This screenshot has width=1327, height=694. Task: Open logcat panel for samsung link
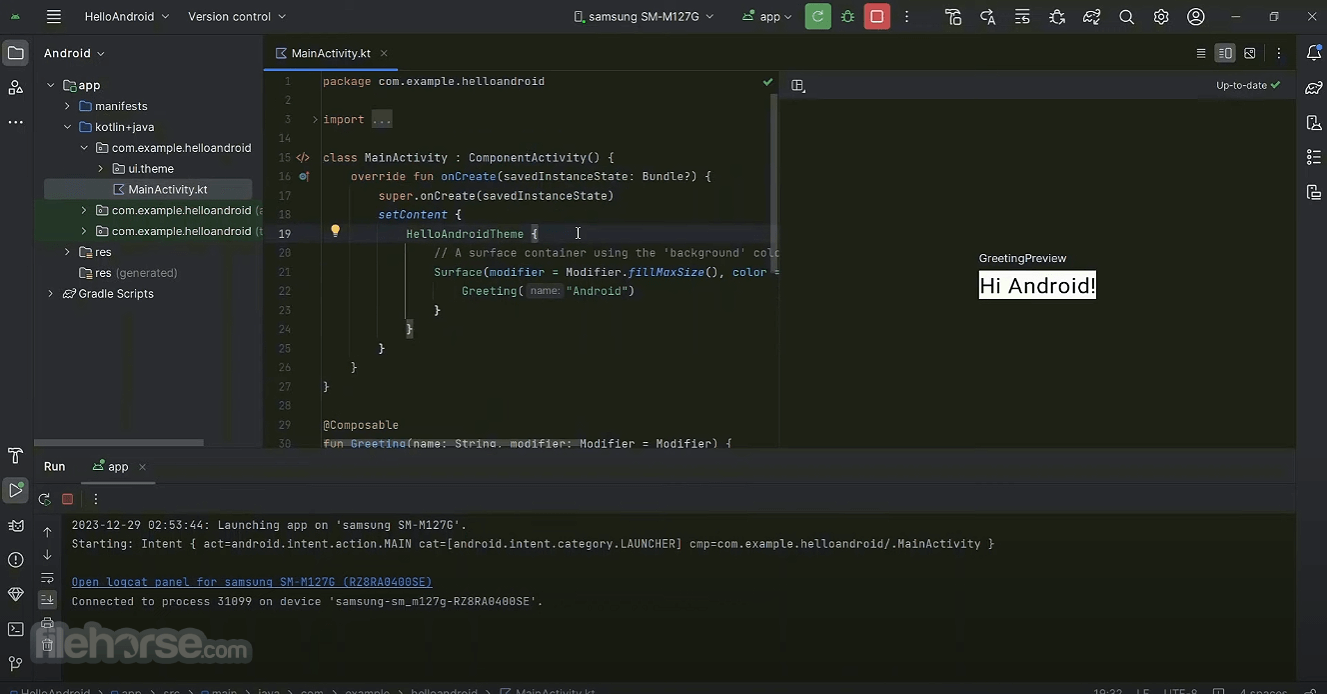point(252,582)
